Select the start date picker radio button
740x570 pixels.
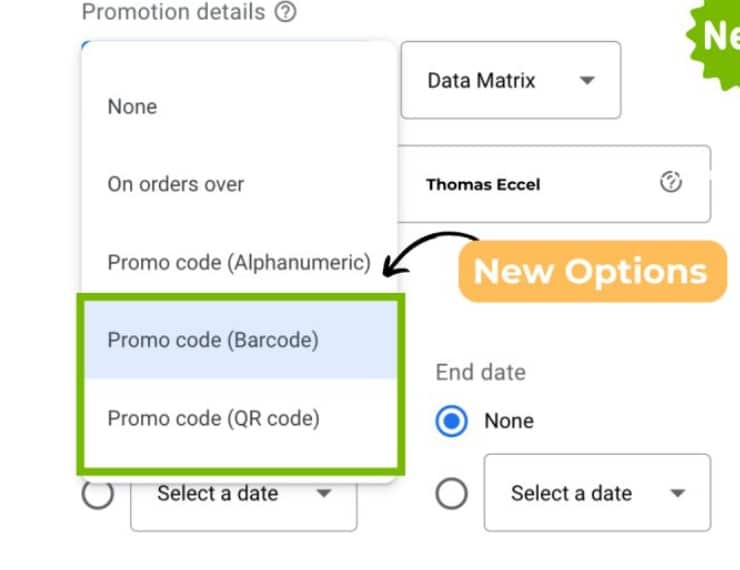(98, 494)
